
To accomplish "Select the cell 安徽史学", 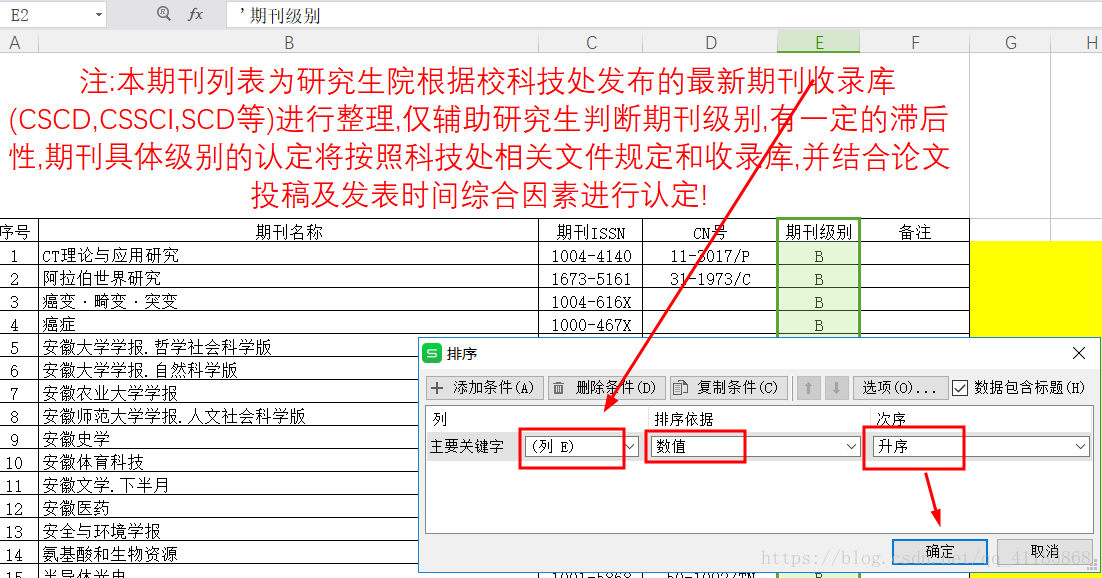I will click(x=228, y=439).
